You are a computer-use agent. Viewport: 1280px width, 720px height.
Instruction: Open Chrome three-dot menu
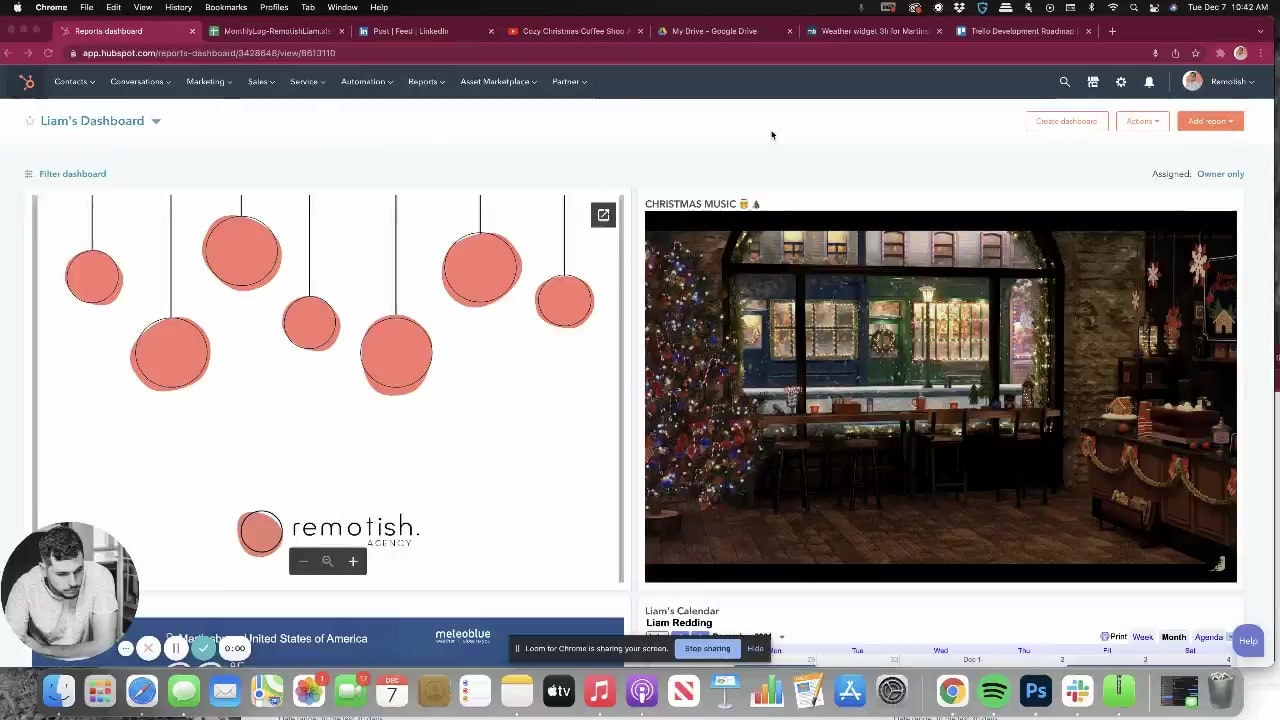(x=1261, y=53)
